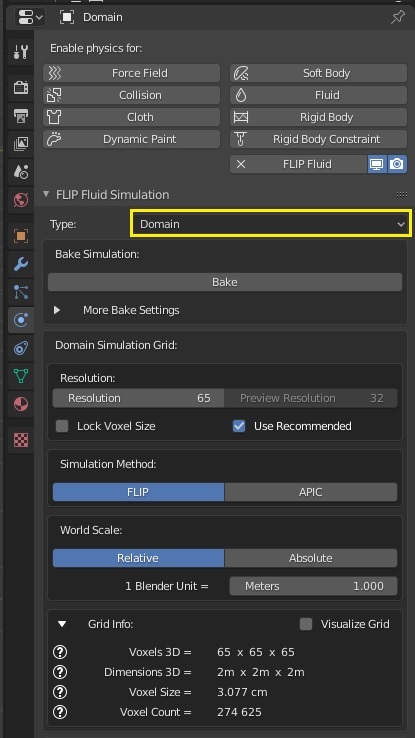Open the Output properties printer icon
The height and width of the screenshot is (738, 415).
(21, 115)
